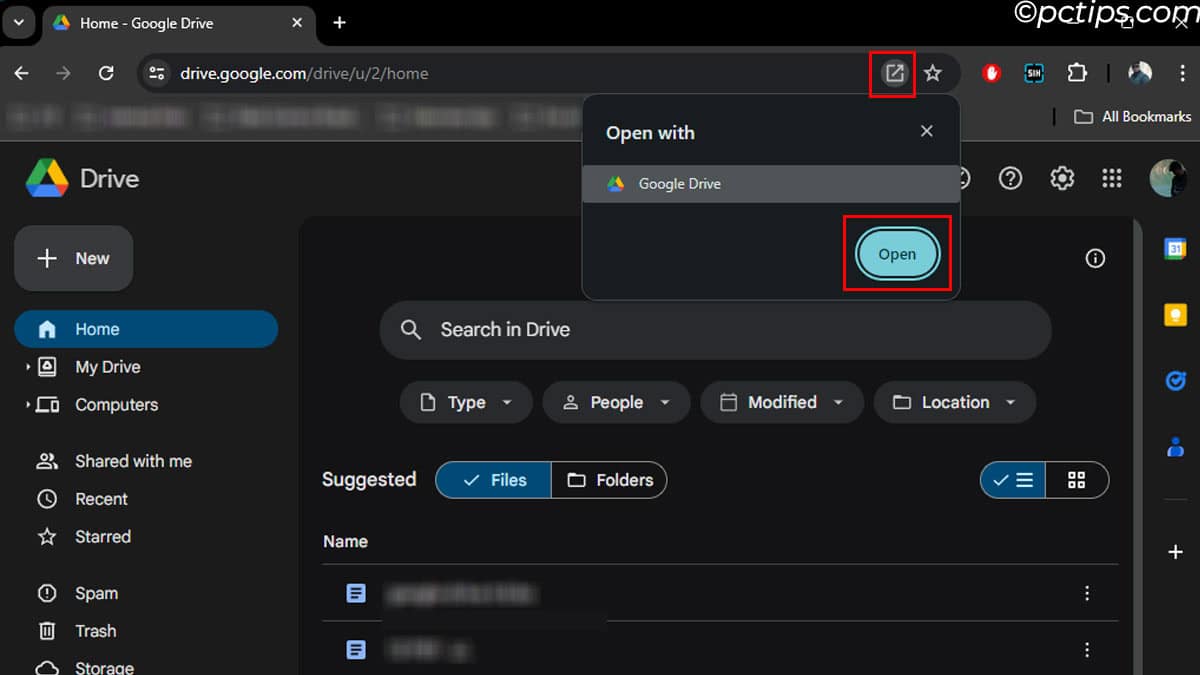This screenshot has width=1200, height=675.
Task: Click the Open in app icon in address bar
Action: 894,73
